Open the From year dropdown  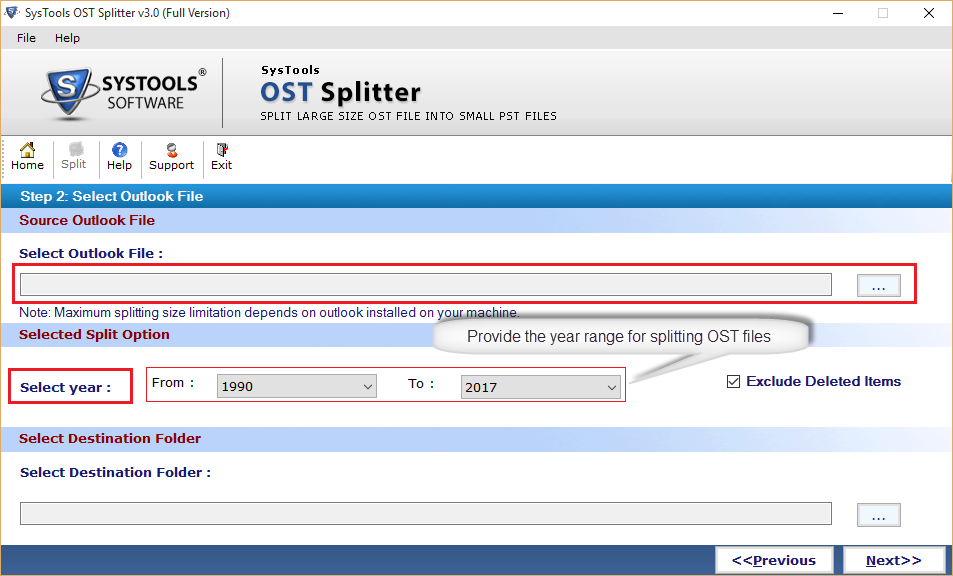297,386
